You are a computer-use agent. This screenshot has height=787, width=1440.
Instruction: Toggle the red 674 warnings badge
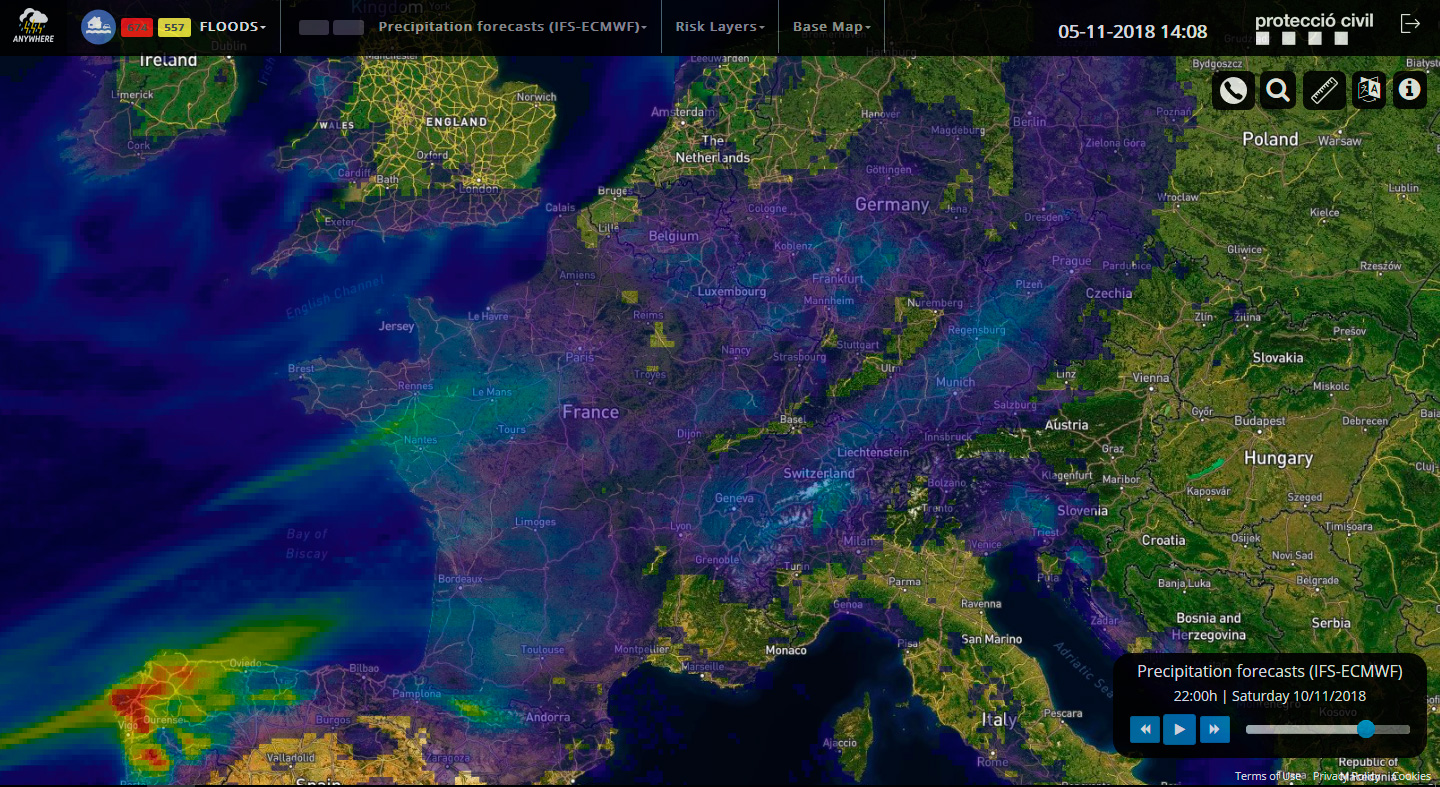136,27
